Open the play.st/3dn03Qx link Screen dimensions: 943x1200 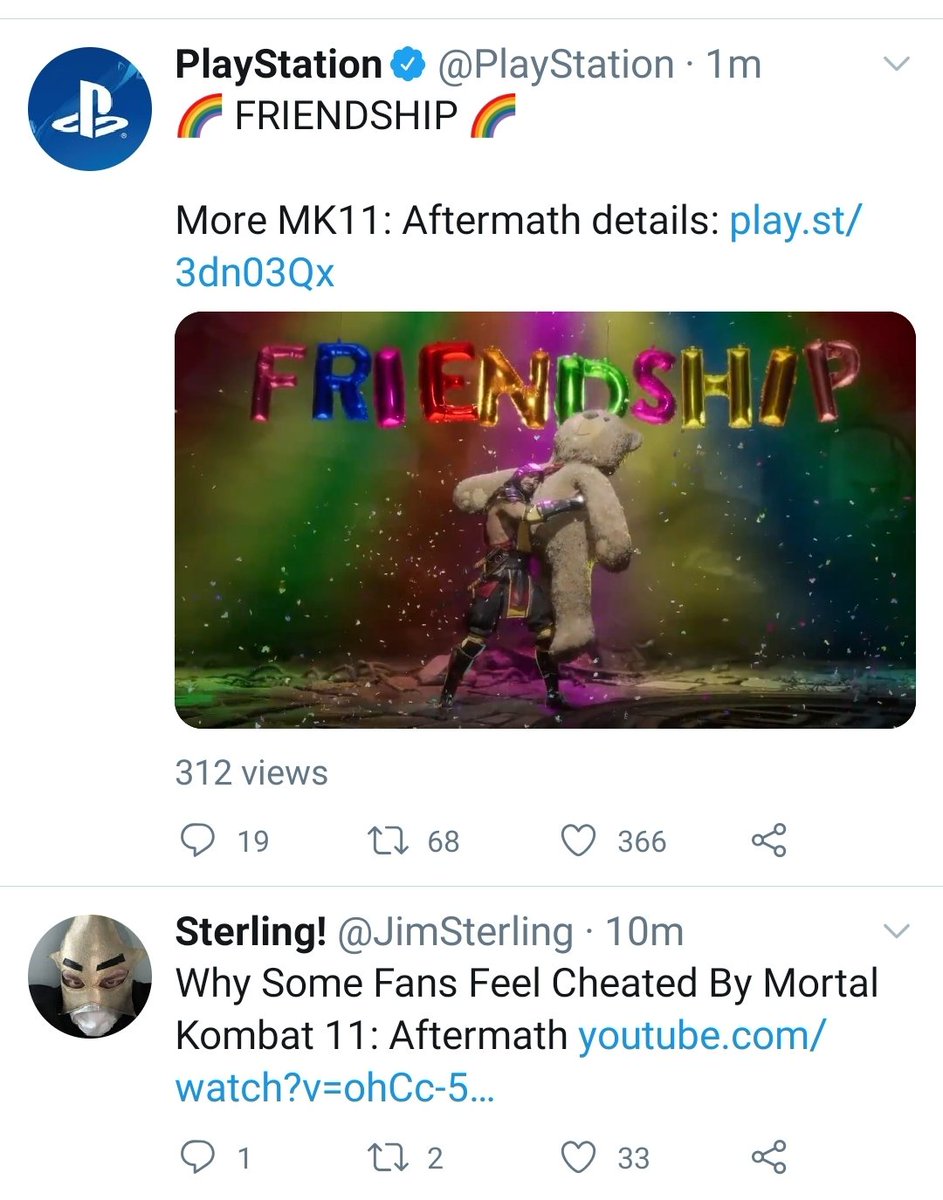518,246
